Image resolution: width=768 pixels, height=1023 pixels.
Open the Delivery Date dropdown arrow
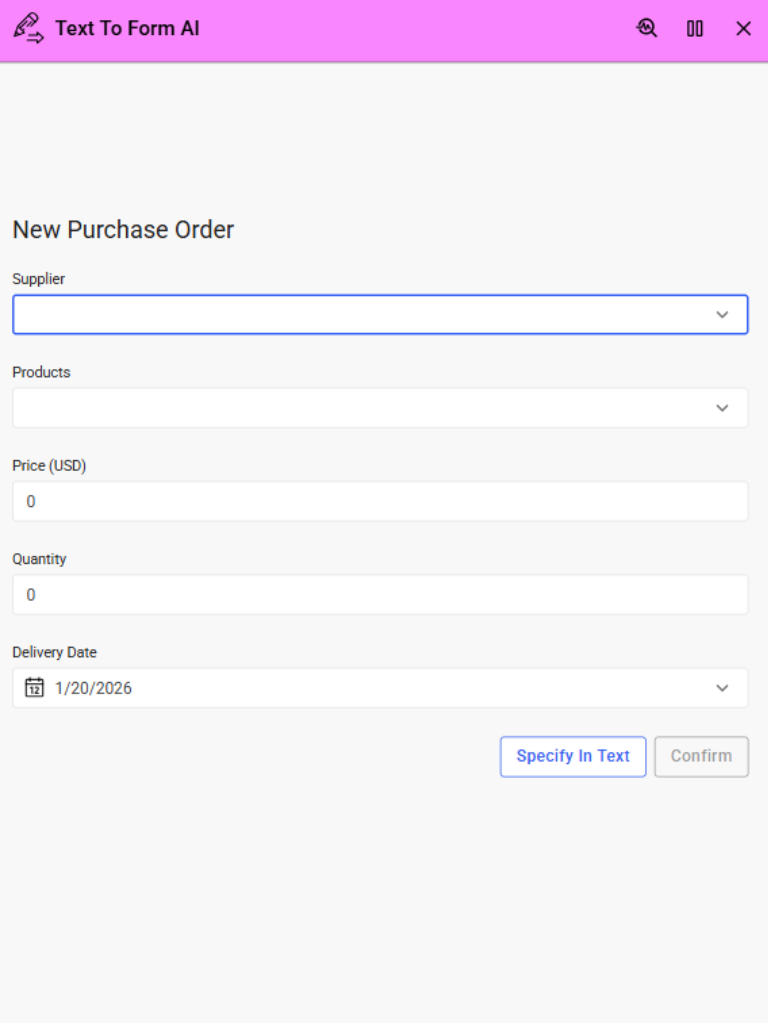pyautogui.click(x=722, y=688)
